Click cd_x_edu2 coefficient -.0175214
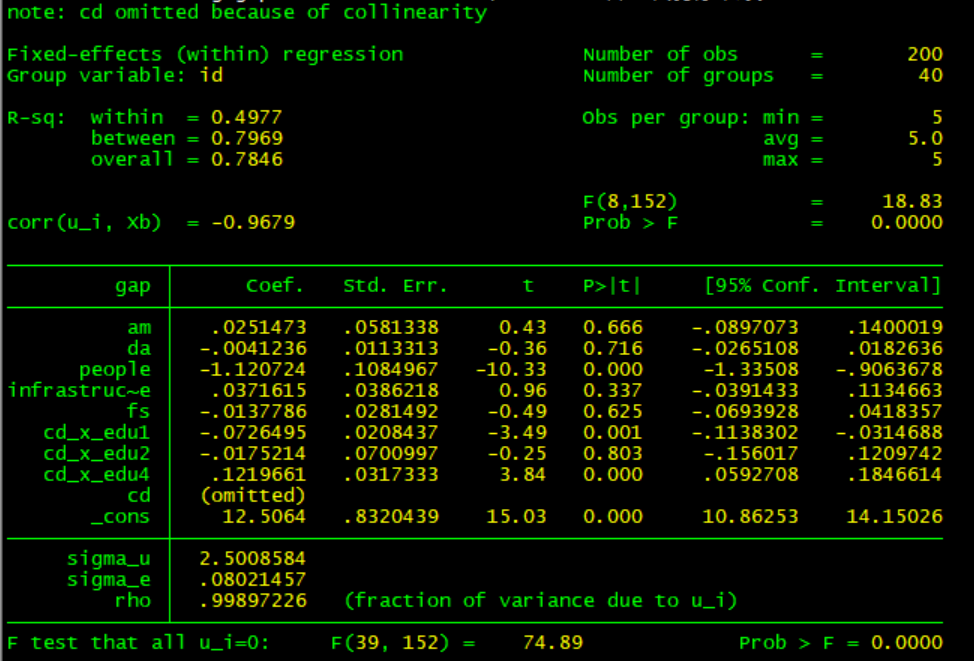 (253, 454)
